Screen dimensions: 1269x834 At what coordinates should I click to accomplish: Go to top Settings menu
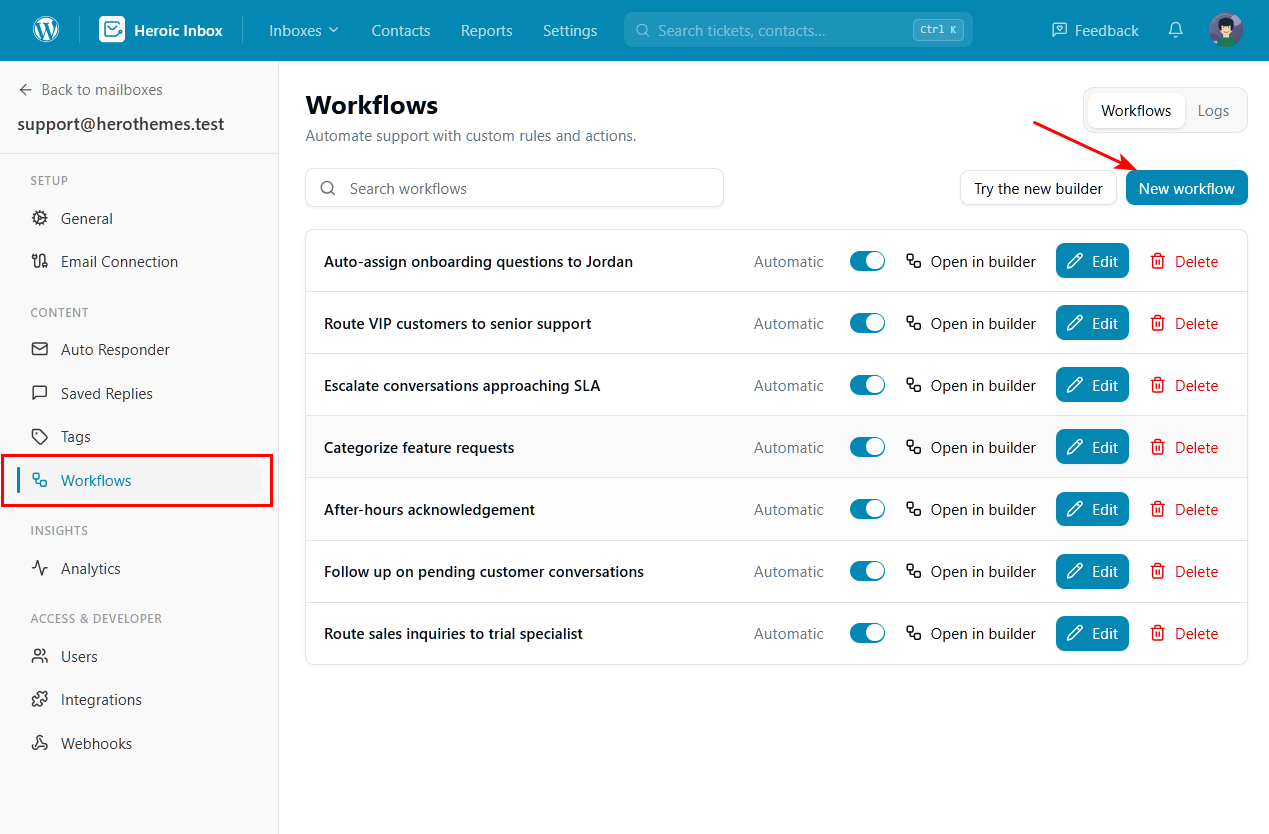click(x=570, y=30)
